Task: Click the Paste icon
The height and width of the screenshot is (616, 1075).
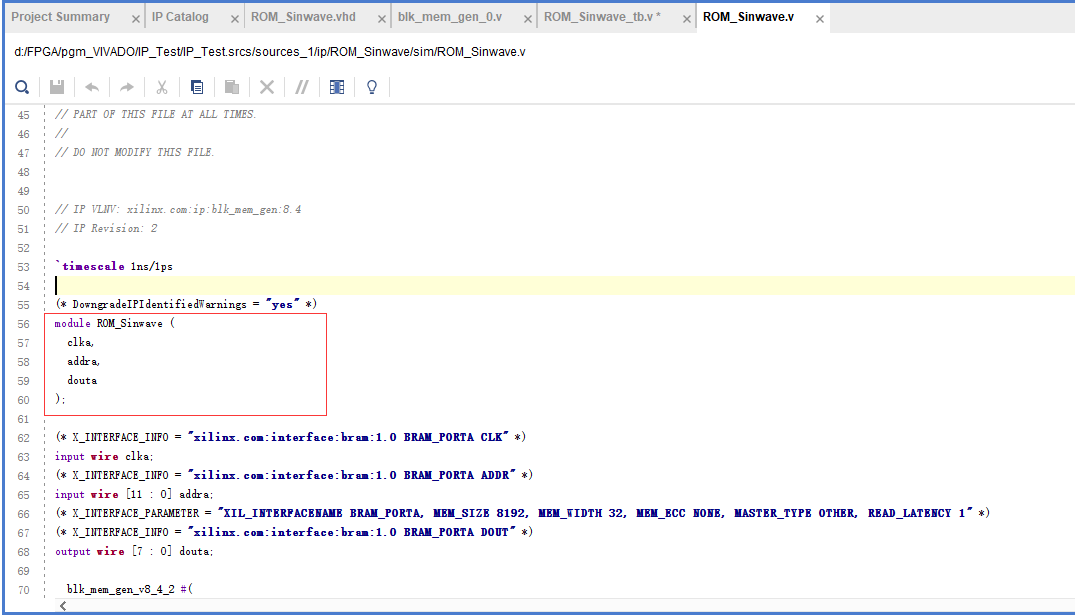Action: pos(232,87)
